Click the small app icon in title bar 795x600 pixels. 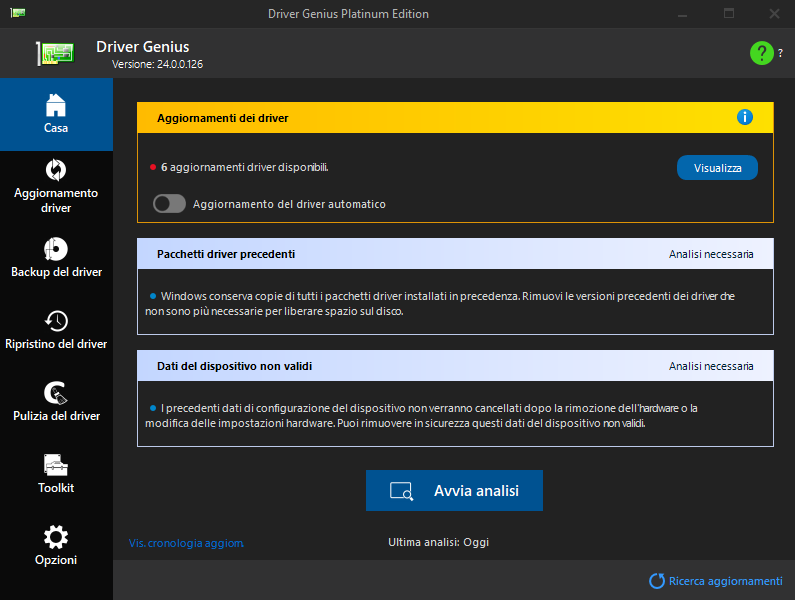[18, 13]
